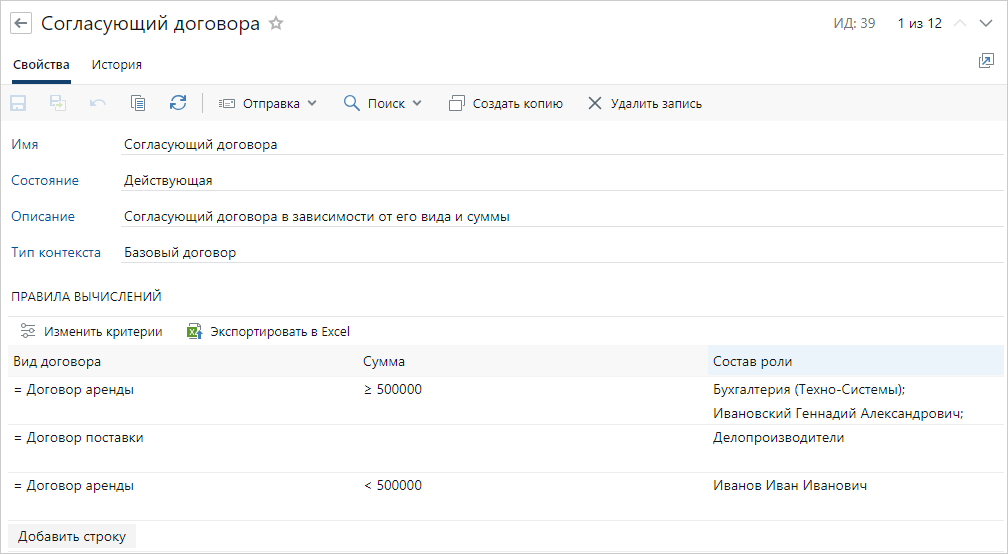Click the Создать копию button

tap(506, 103)
